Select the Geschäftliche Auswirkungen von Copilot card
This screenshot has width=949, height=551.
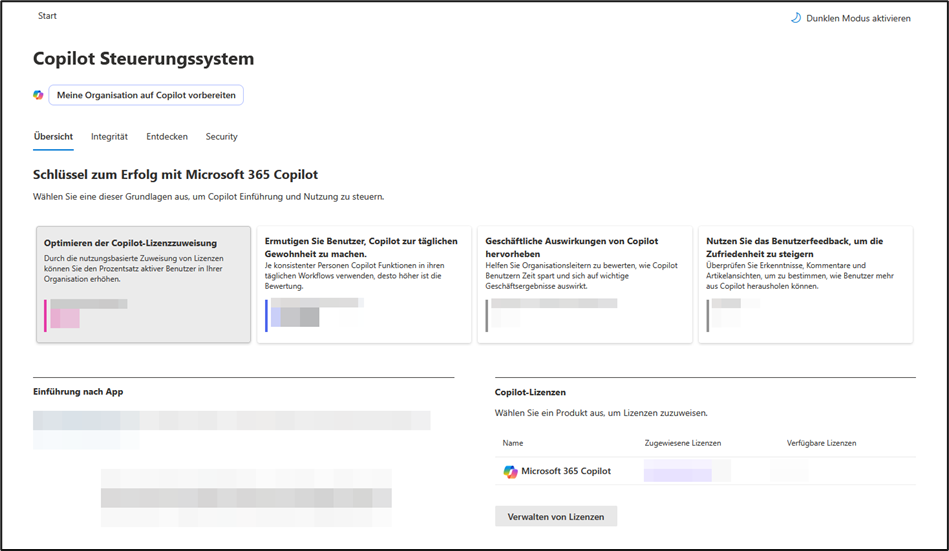[x=585, y=285]
